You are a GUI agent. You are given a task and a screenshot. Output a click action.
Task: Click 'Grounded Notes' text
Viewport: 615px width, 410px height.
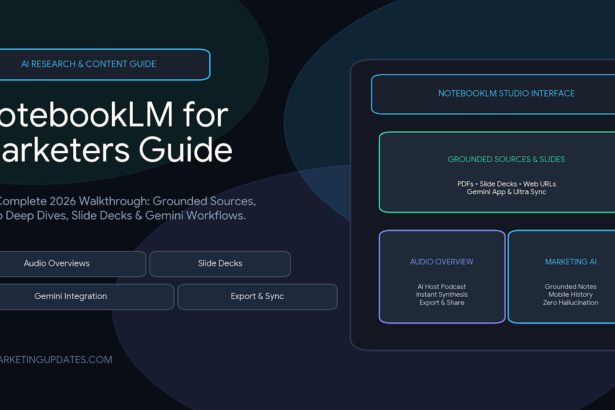coord(570,287)
